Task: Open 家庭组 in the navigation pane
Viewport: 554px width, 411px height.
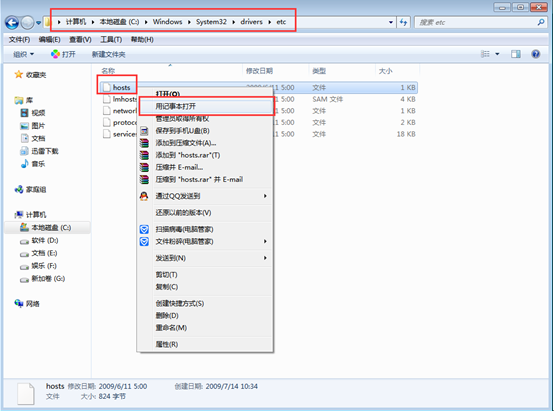Action: (x=36, y=189)
